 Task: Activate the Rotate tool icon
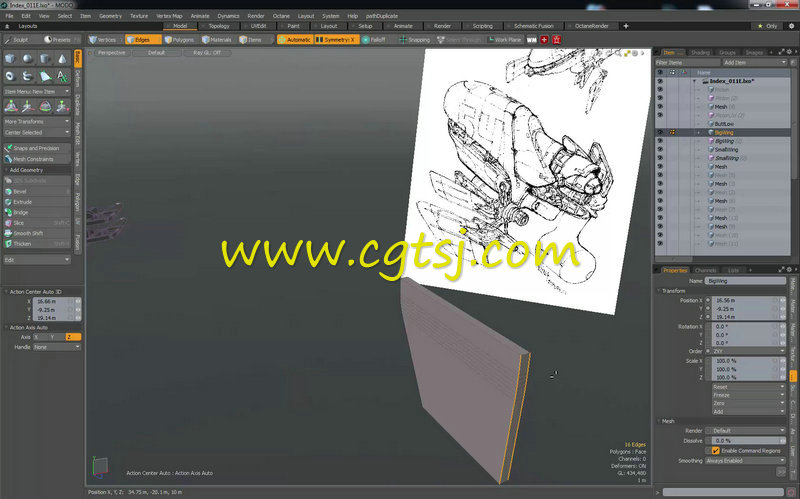[45, 106]
